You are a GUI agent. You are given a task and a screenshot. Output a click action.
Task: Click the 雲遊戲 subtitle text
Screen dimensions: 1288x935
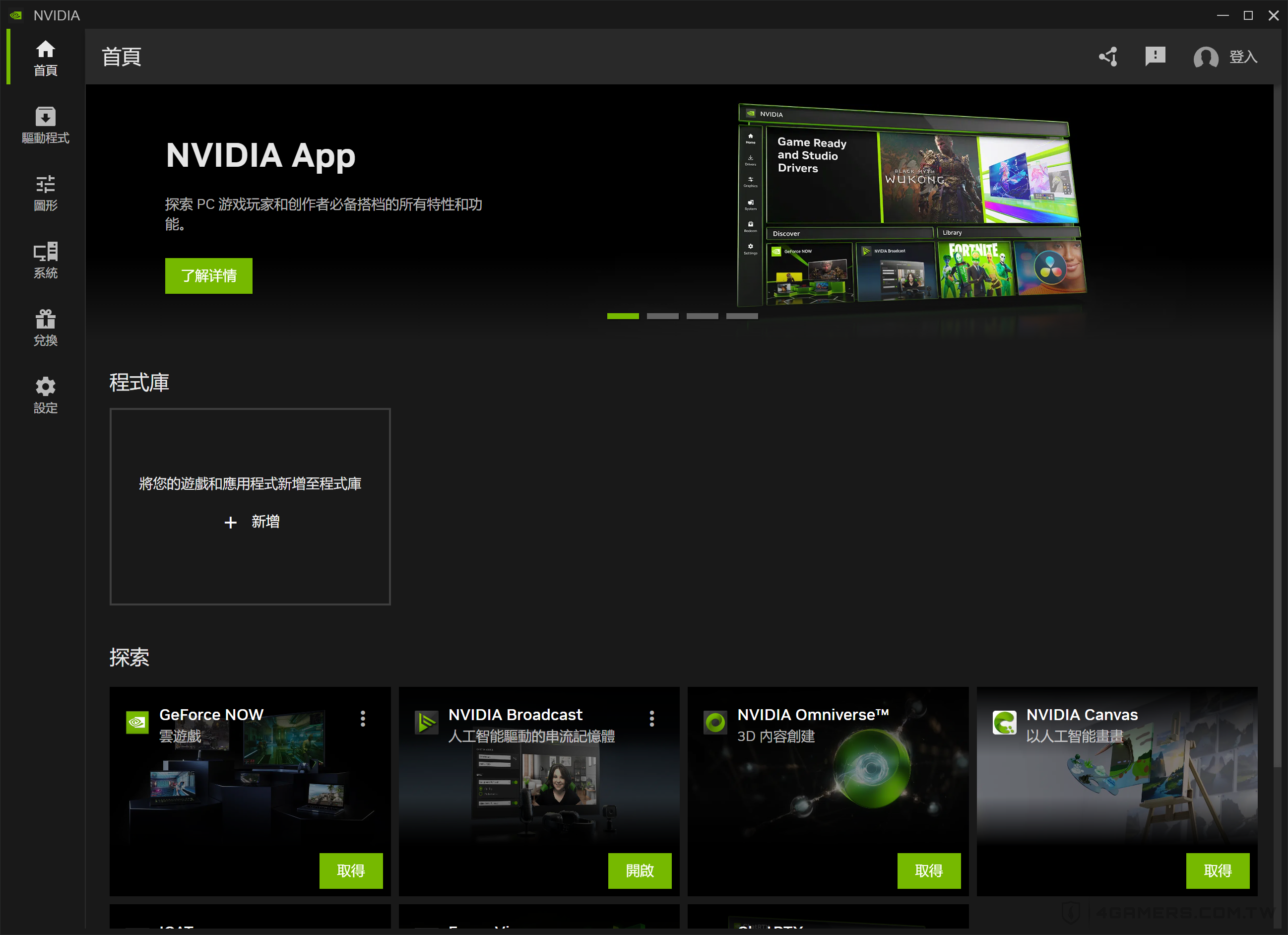[180, 736]
